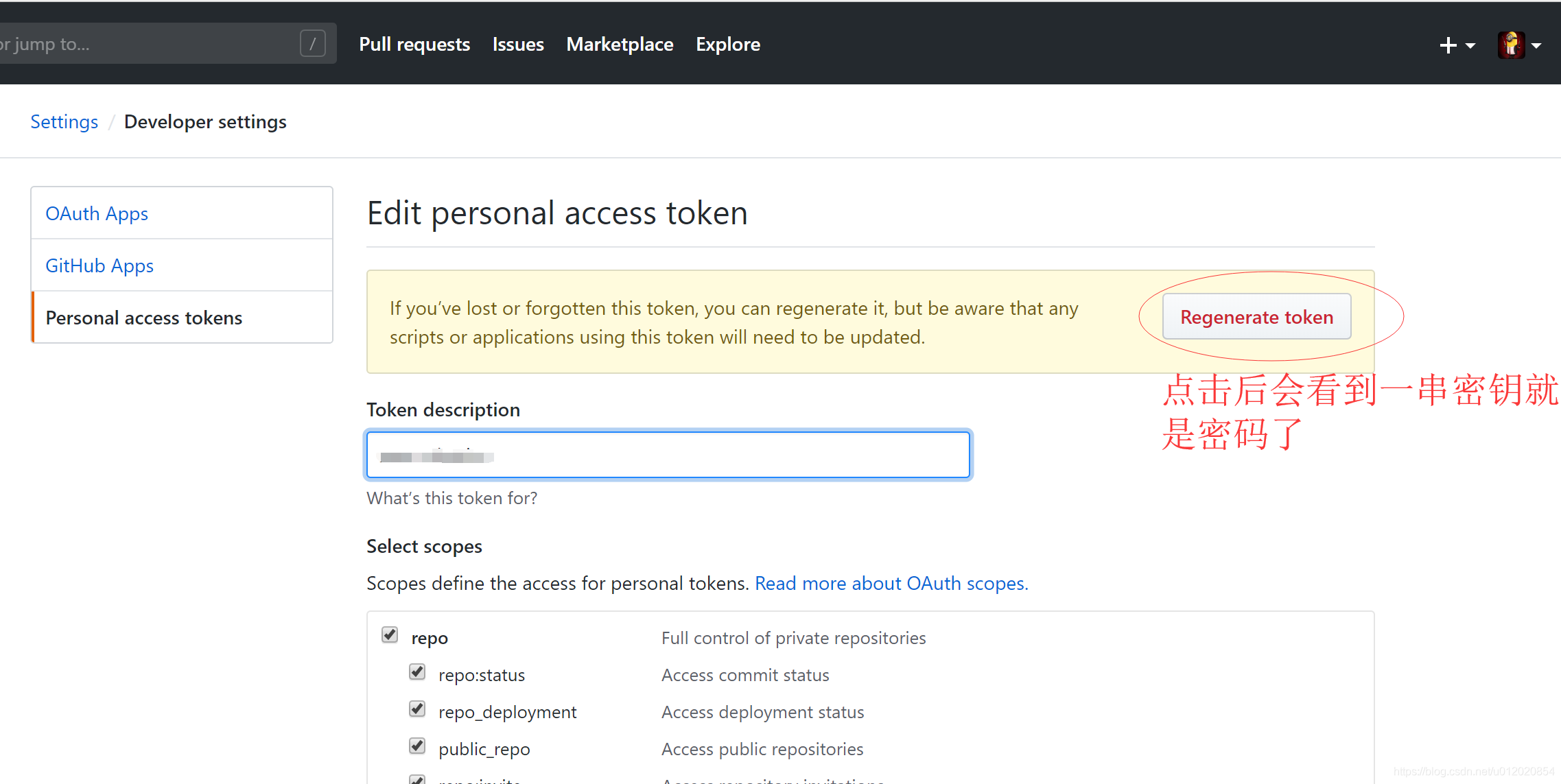1561x784 pixels.
Task: Click the Pull requests menu item
Action: point(414,44)
